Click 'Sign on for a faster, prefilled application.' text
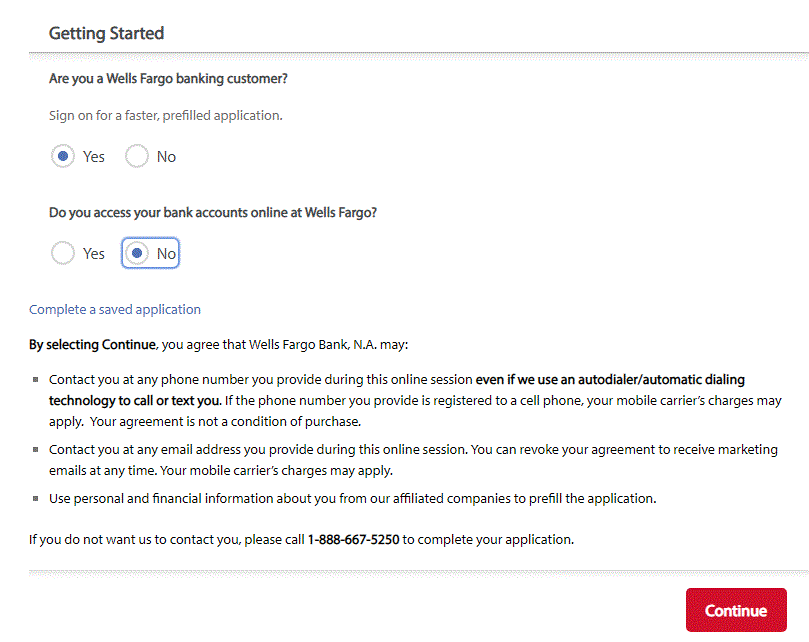The width and height of the screenshot is (809, 642). [x=166, y=116]
